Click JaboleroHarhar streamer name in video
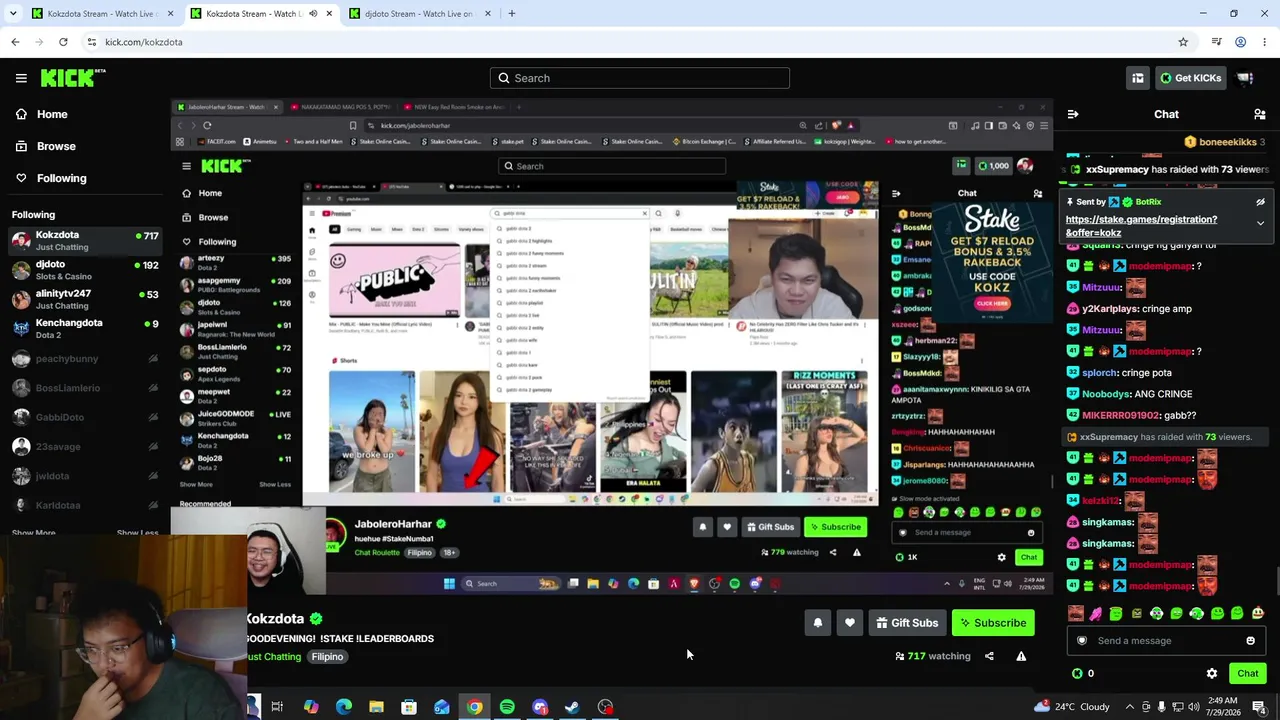Image resolution: width=1280 pixels, height=720 pixels. 393,524
